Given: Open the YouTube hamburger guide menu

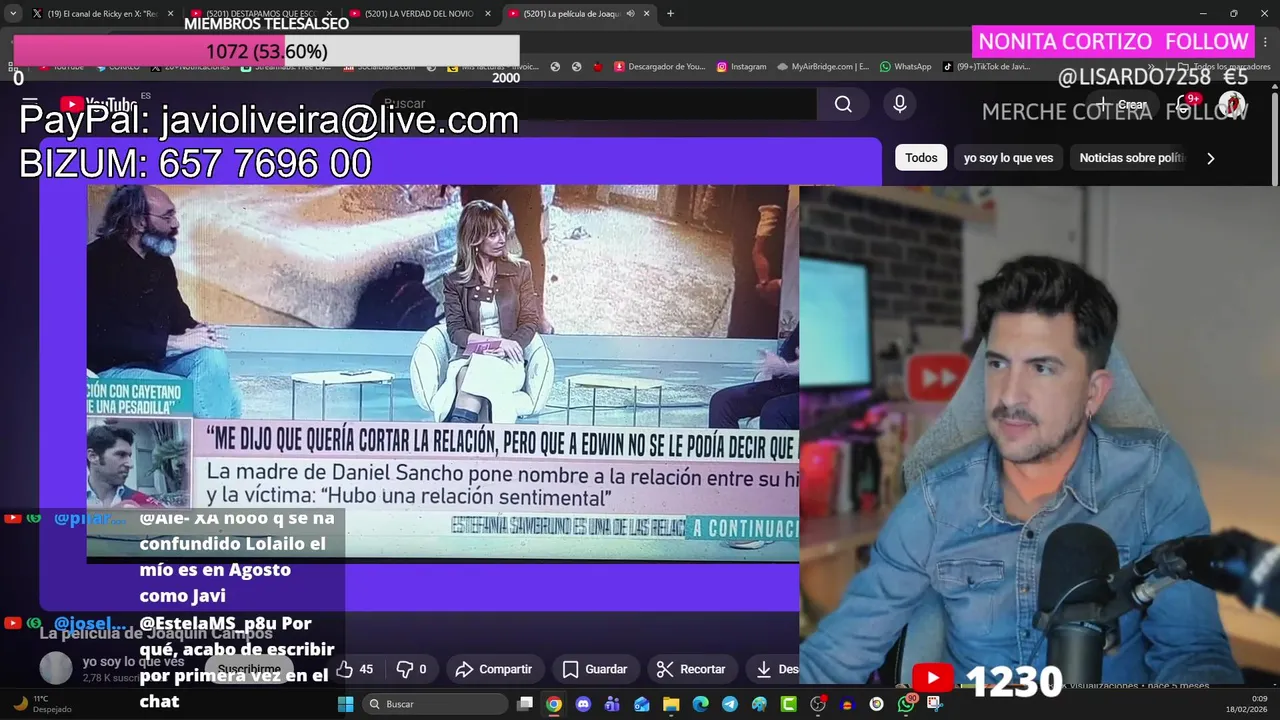Looking at the screenshot, I should [x=30, y=104].
